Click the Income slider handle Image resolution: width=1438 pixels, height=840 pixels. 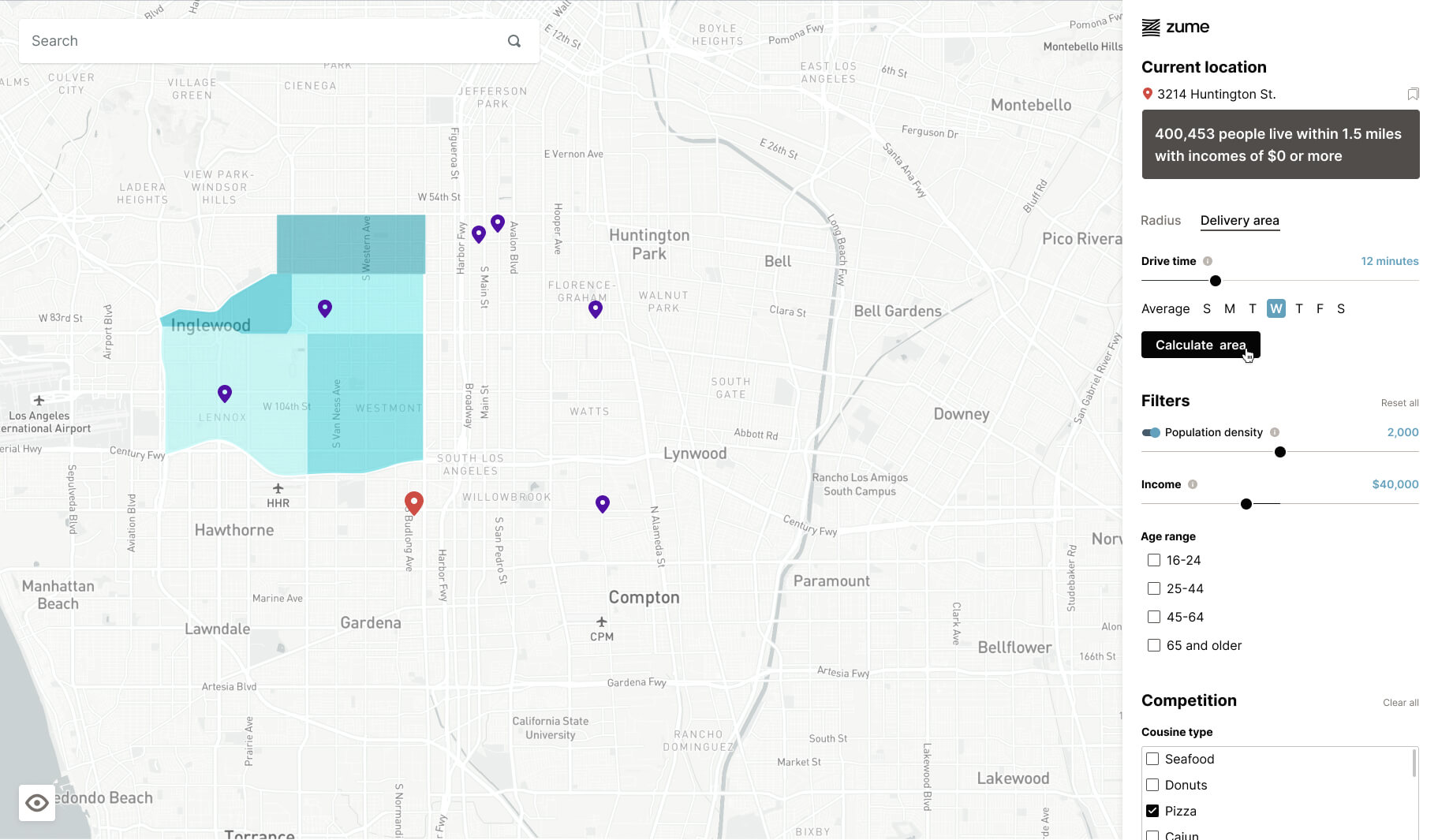coord(1246,504)
